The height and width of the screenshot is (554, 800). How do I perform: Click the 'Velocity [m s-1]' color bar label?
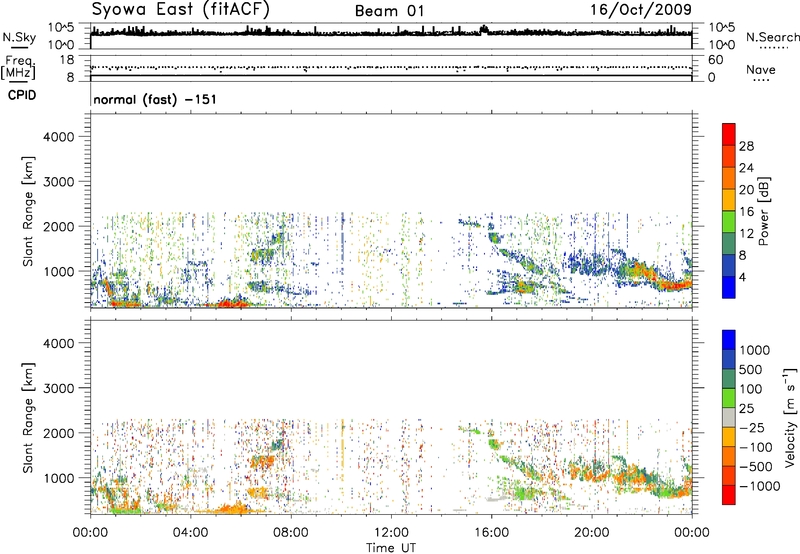pyautogui.click(x=790, y=417)
